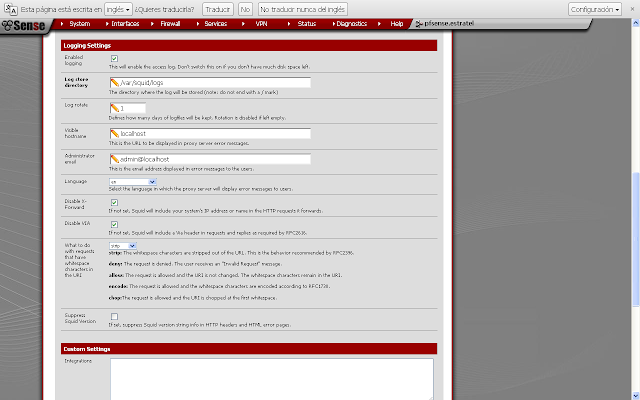The image size is (640, 400).
Task: Open the Language dropdown
Action: pyautogui.click(x=133, y=182)
